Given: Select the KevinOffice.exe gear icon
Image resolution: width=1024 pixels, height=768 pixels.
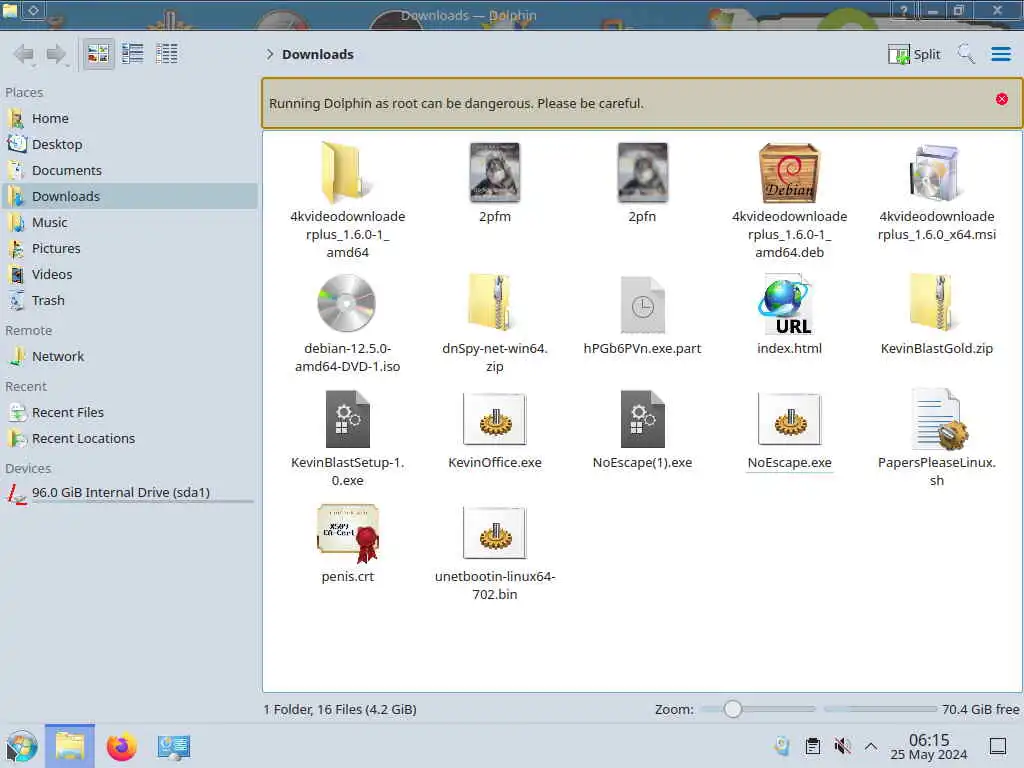Looking at the screenshot, I should (x=494, y=419).
